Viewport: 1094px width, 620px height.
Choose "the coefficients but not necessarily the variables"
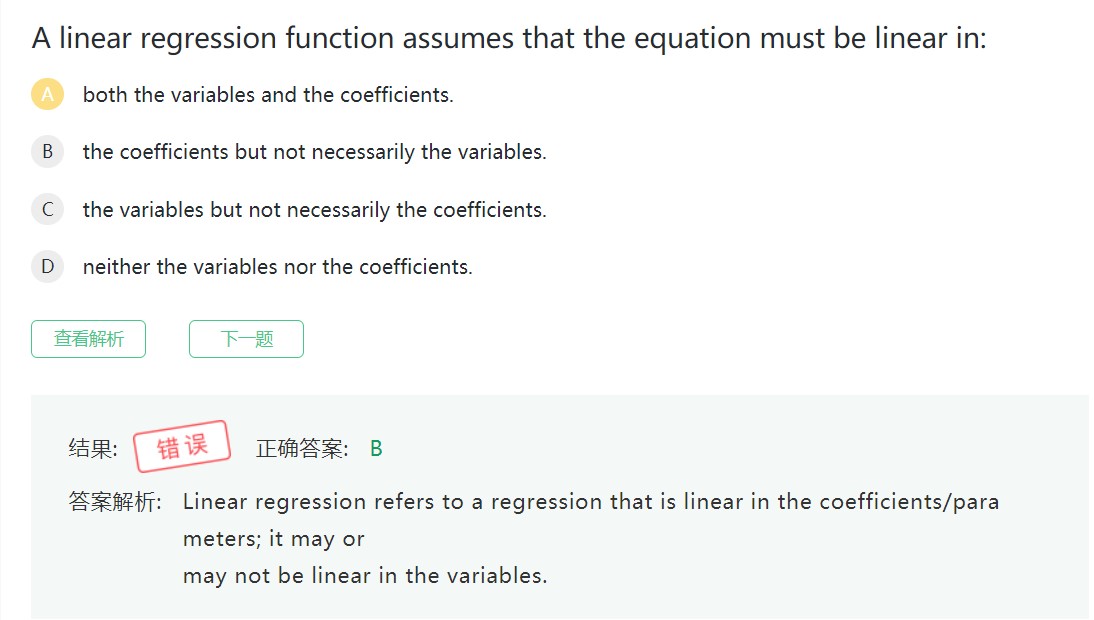point(314,152)
